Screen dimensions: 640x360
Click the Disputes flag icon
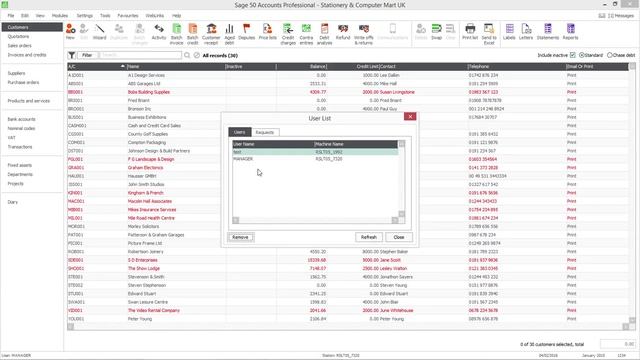pos(247,31)
